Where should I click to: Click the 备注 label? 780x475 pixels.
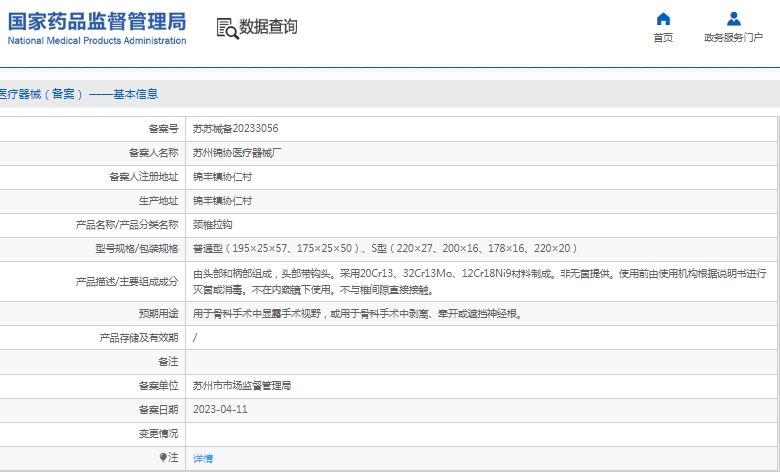(x=168, y=362)
